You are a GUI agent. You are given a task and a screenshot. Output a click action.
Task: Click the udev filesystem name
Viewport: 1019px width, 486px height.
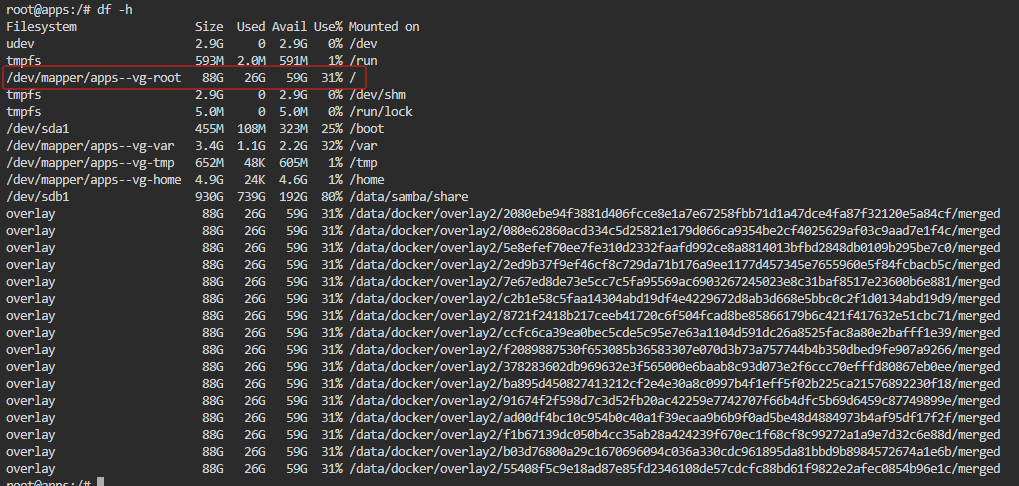20,44
